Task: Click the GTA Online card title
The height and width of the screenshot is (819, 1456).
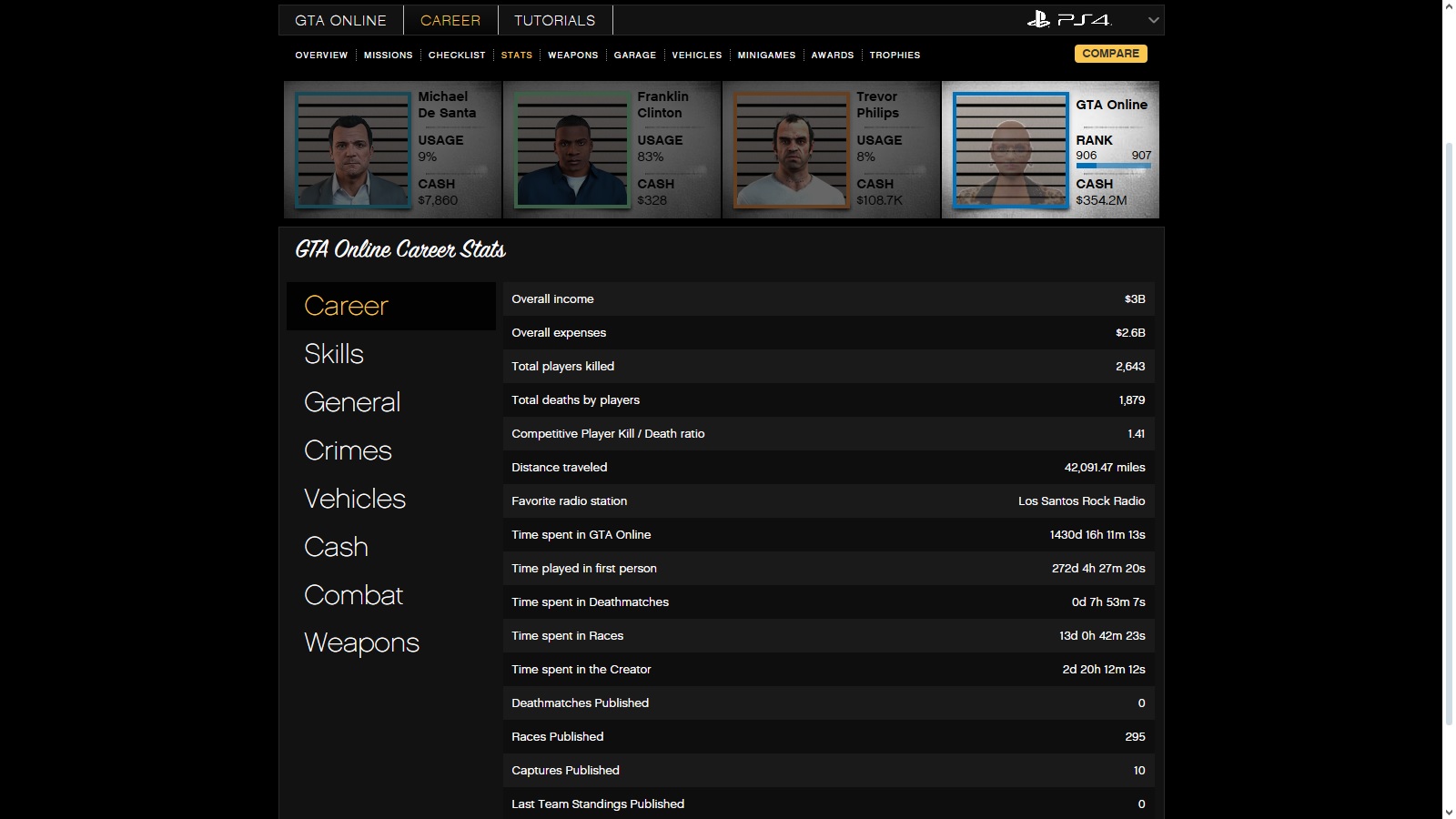Action: point(1111,105)
